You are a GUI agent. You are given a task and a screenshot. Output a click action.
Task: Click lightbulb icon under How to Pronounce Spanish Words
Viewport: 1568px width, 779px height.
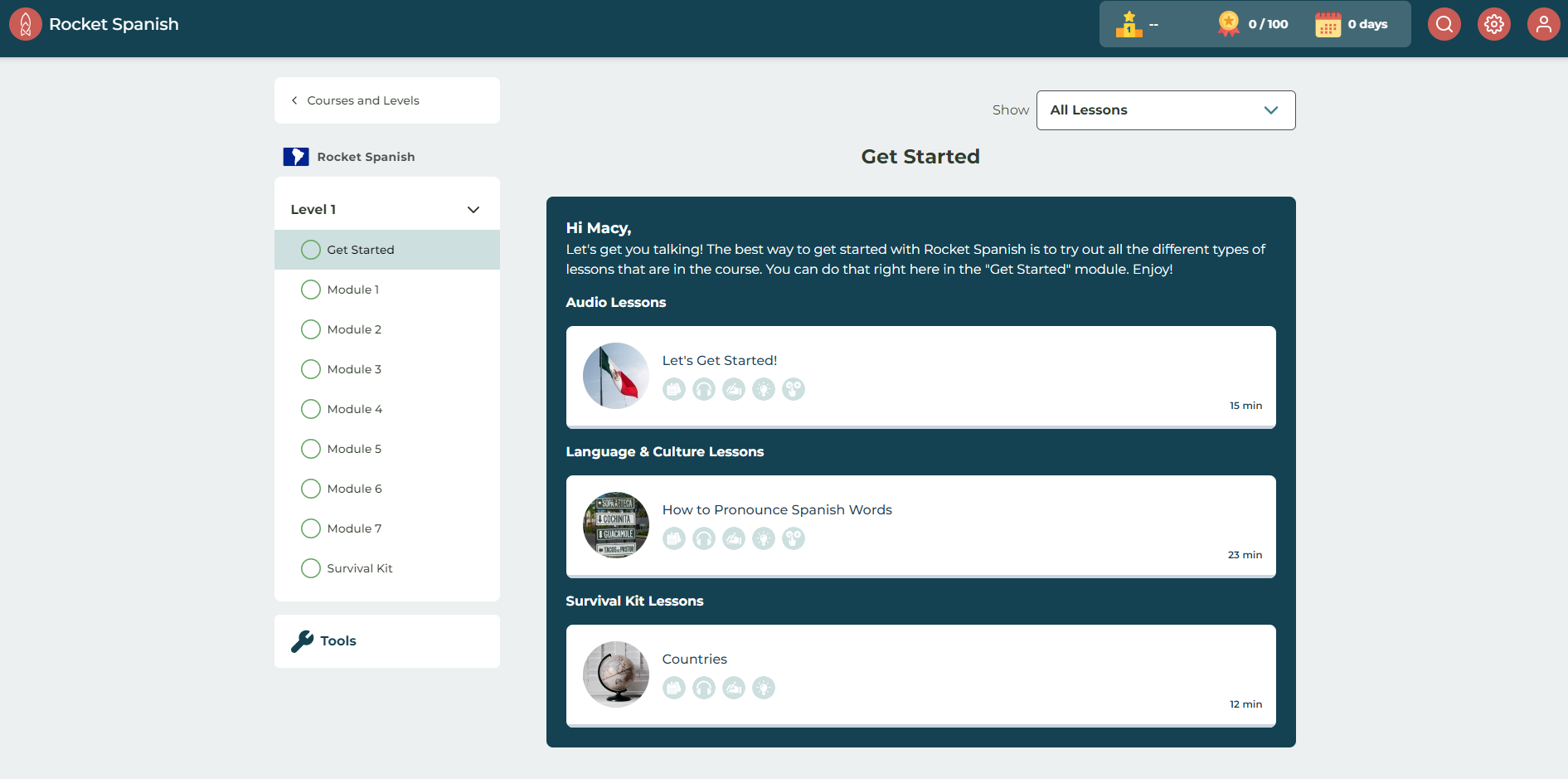click(763, 538)
